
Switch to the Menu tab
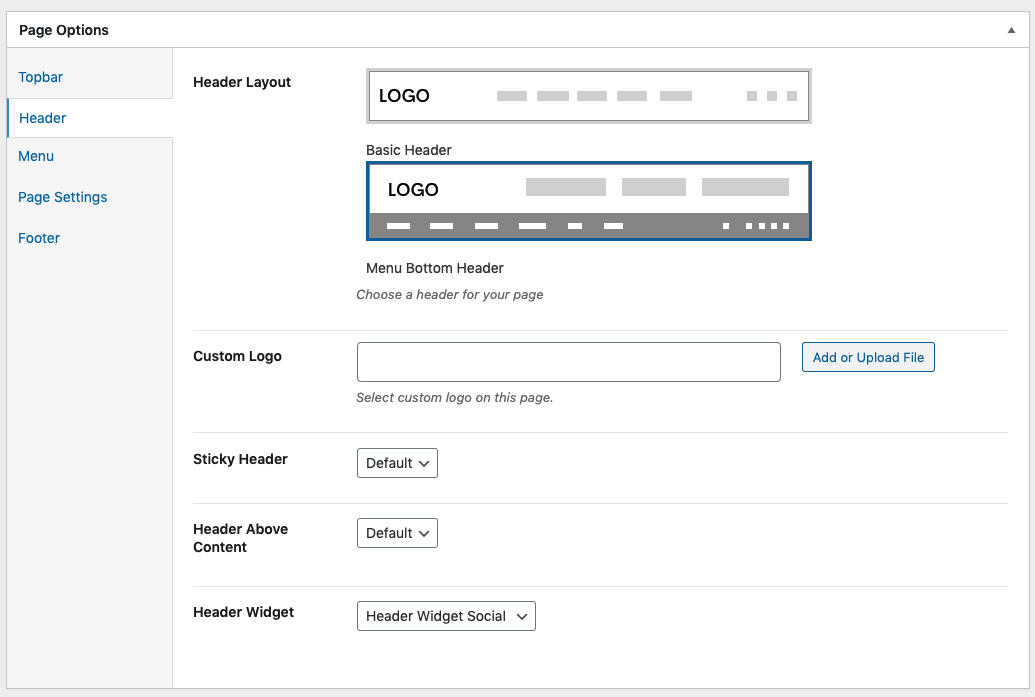coord(36,156)
